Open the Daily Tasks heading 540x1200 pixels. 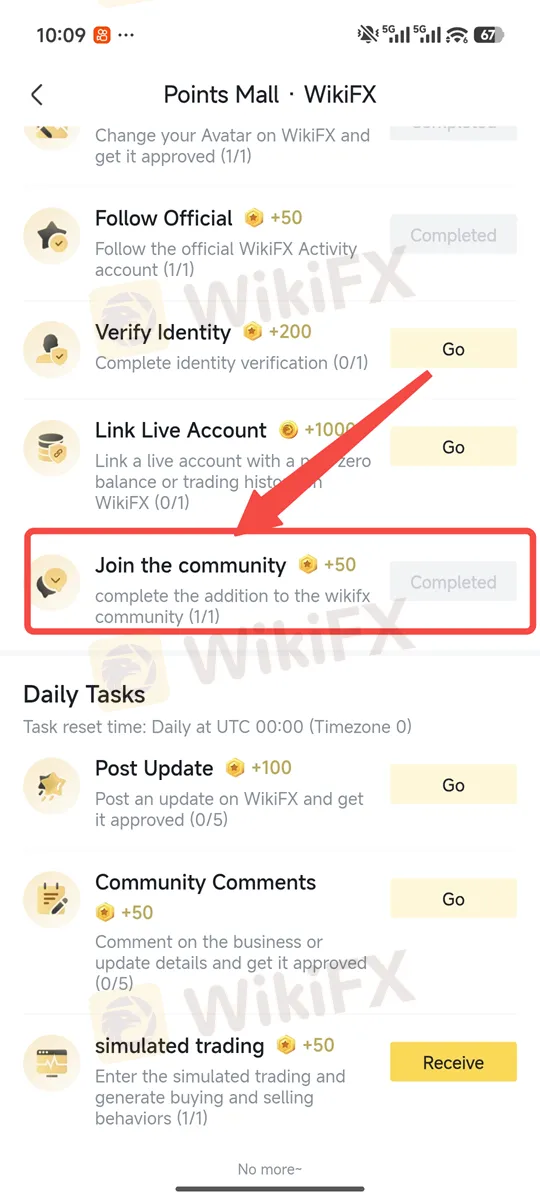tap(84, 694)
